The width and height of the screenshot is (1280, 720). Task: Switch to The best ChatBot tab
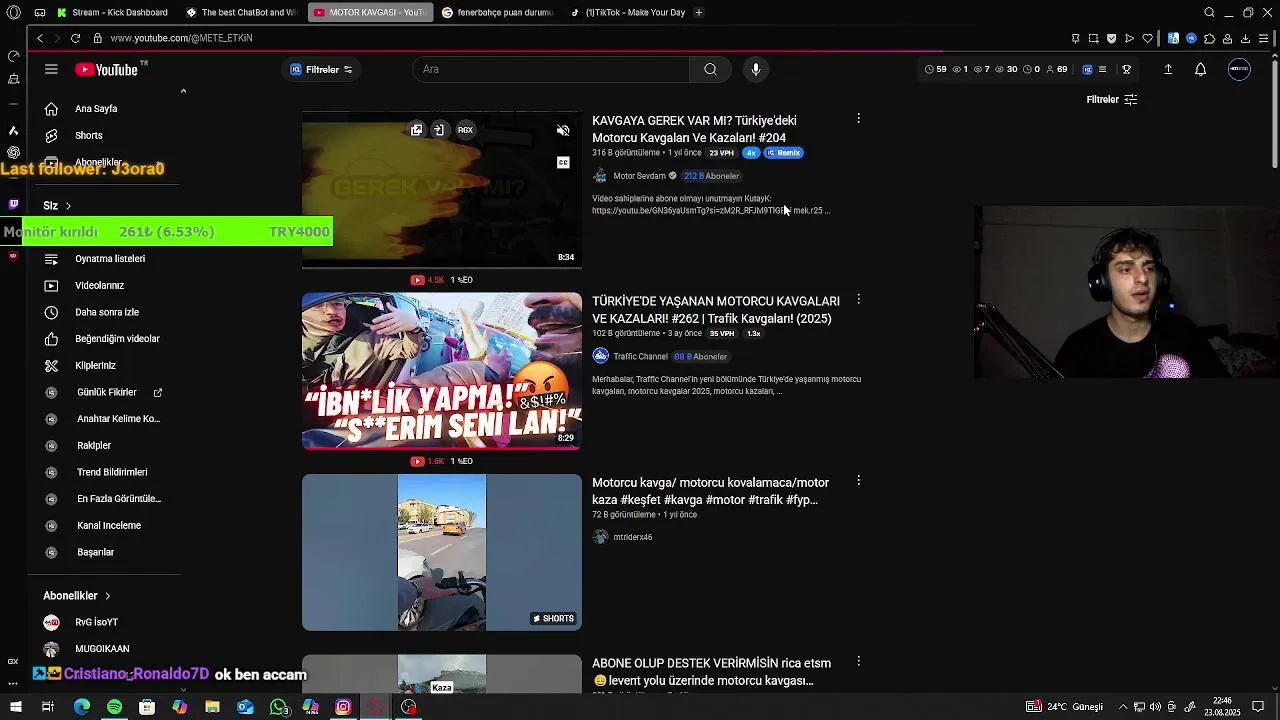[x=241, y=12]
